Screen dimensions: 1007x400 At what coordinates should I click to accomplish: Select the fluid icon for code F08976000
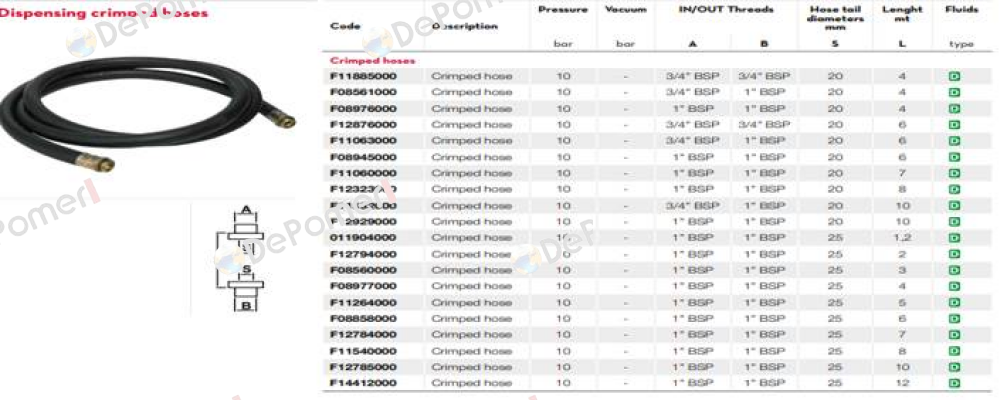pyautogui.click(x=954, y=109)
